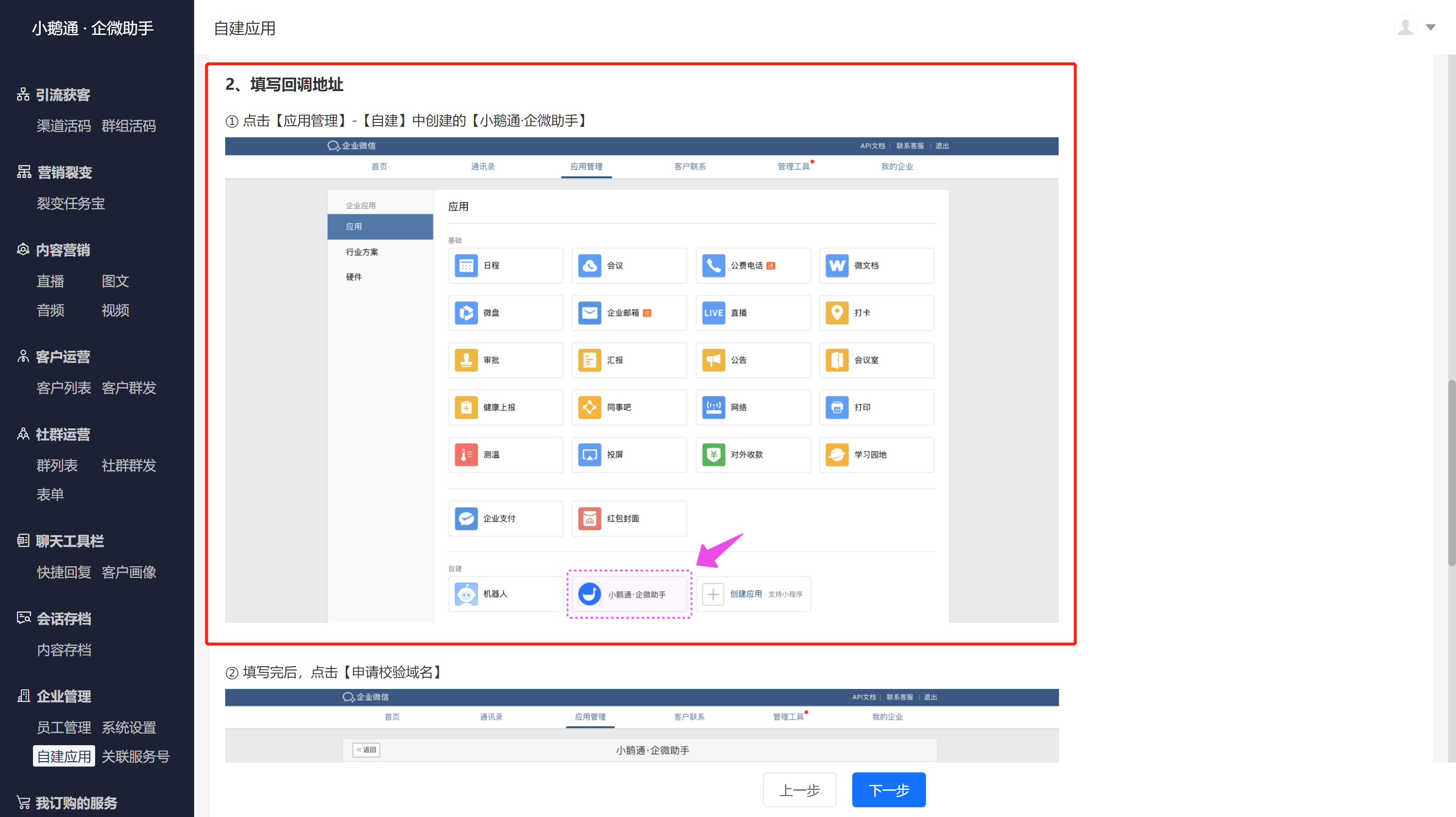
Task: Click the 汇报 report app icon
Action: pos(590,360)
